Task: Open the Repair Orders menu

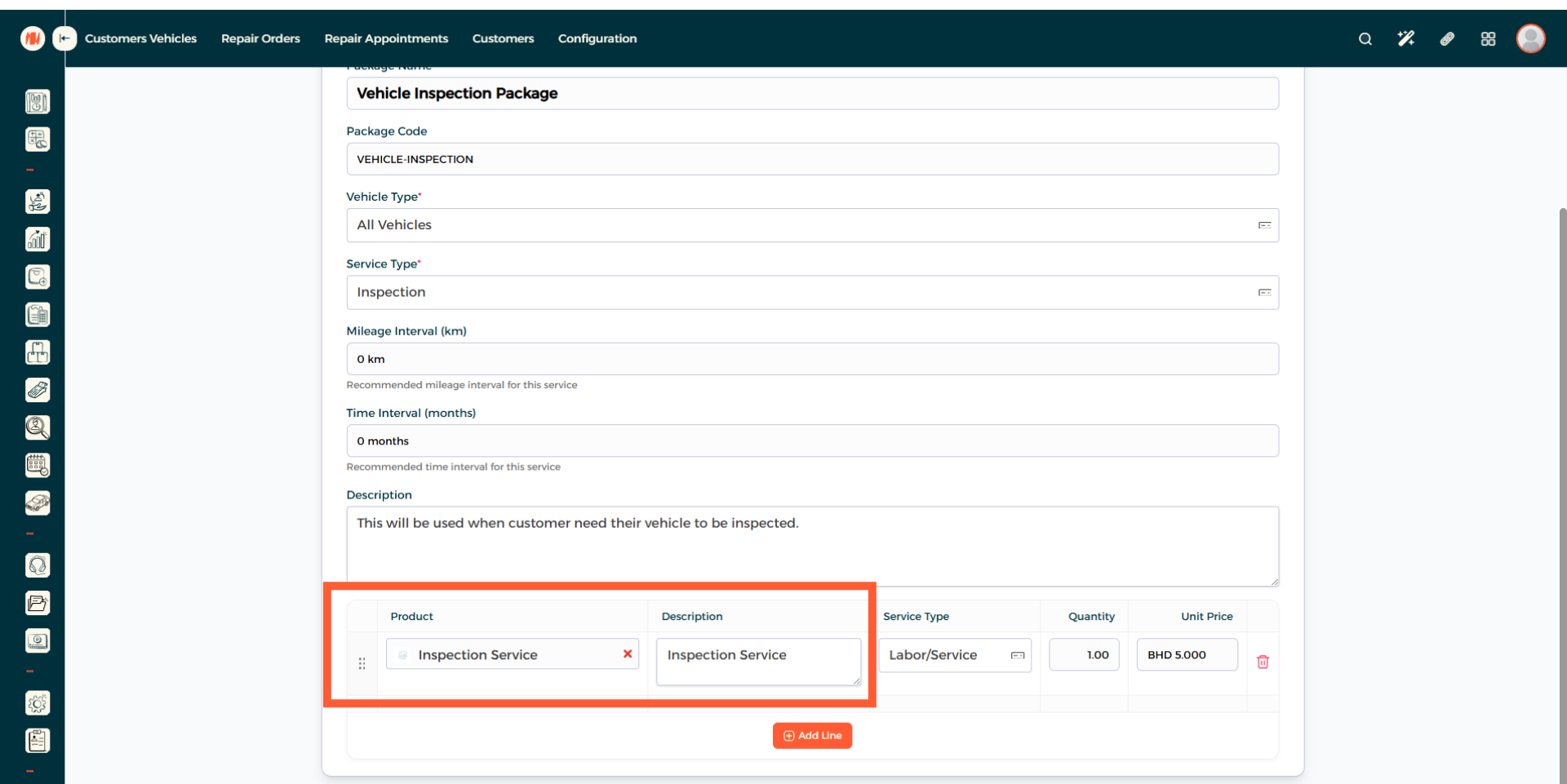Action: [260, 38]
